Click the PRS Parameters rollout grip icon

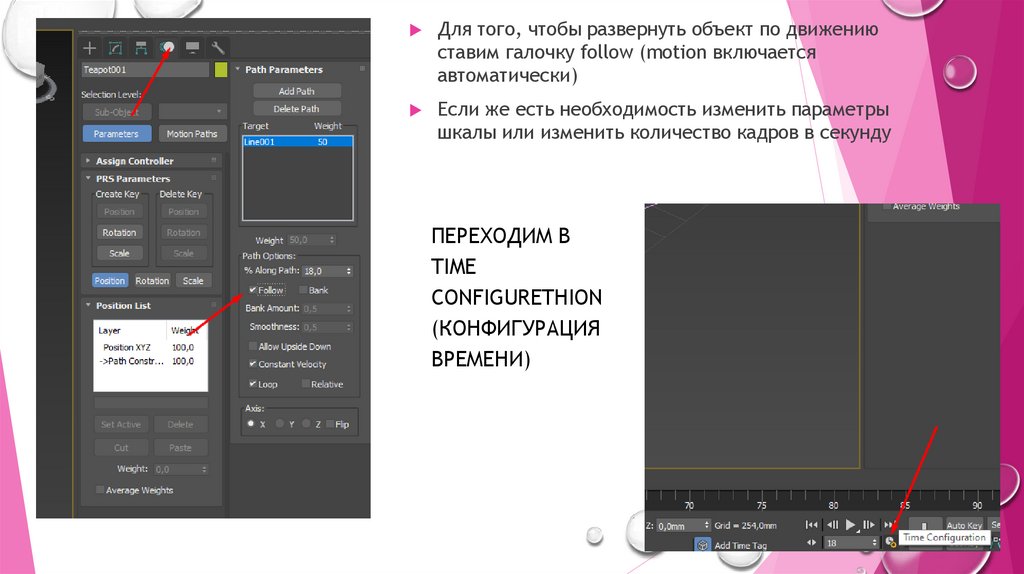214,178
